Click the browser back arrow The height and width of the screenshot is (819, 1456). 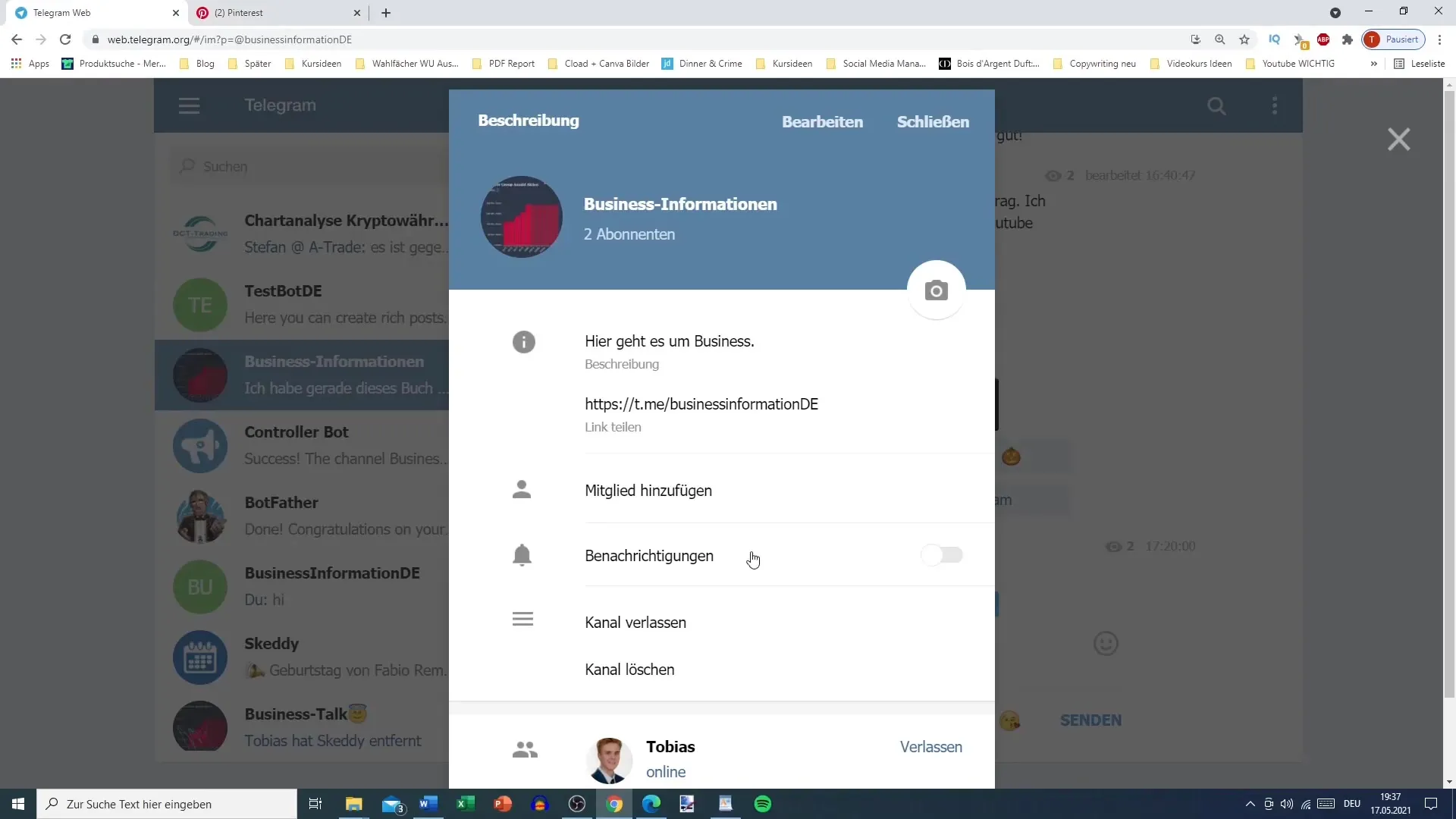click(17, 39)
